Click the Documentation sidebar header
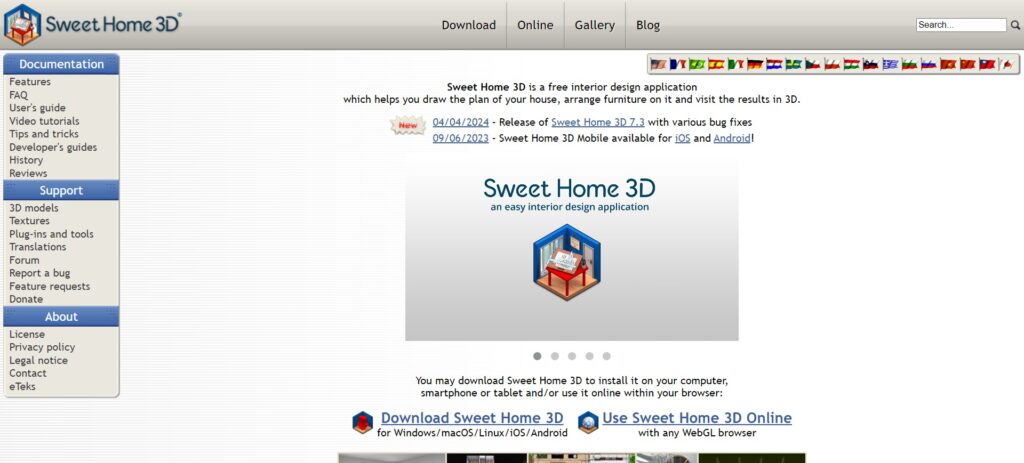This screenshot has width=1024, height=463. coord(61,64)
